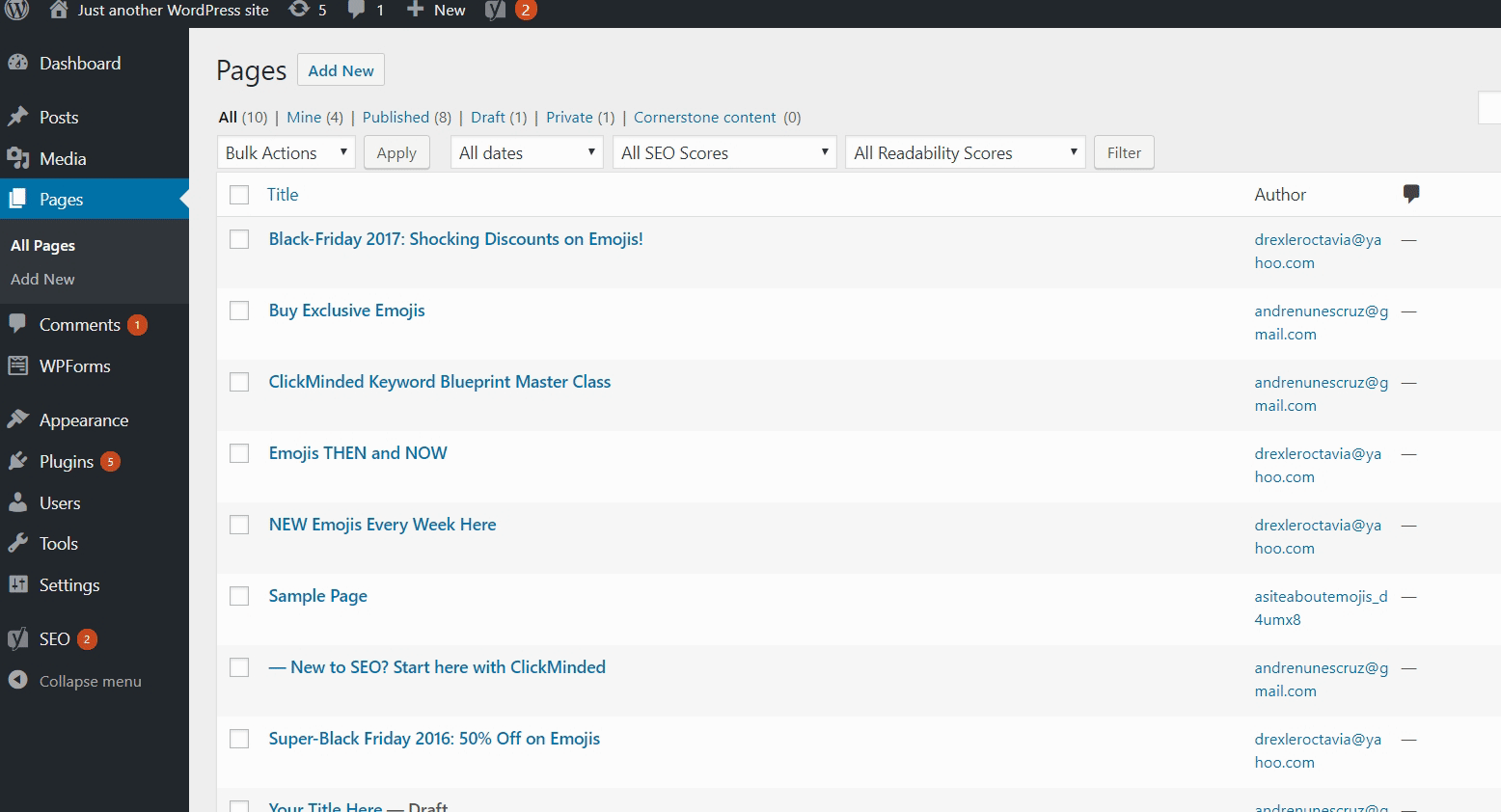Sort the pages by Title column
This screenshot has width=1501, height=812.
tap(283, 195)
